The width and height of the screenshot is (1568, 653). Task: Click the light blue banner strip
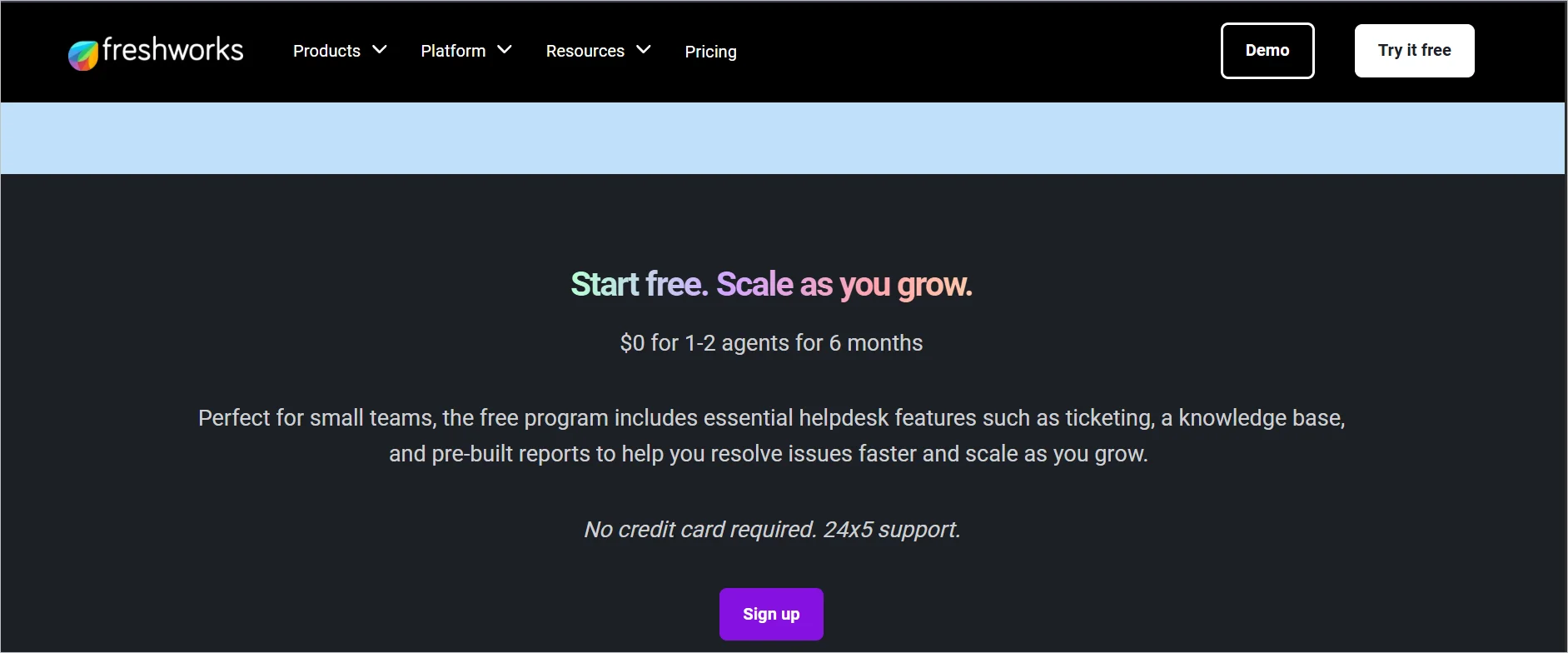[x=784, y=138]
